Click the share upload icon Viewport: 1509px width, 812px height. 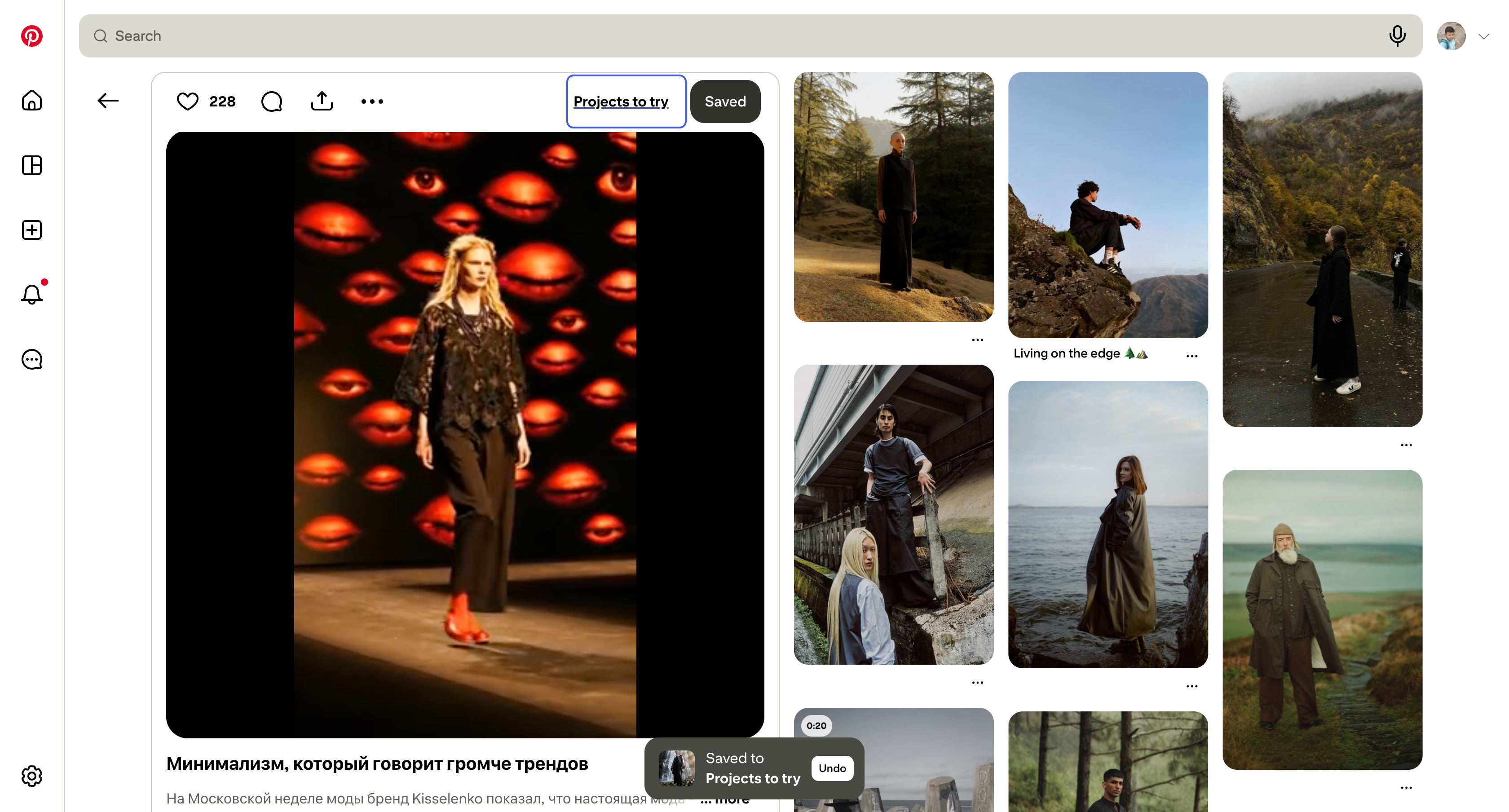[322, 101]
